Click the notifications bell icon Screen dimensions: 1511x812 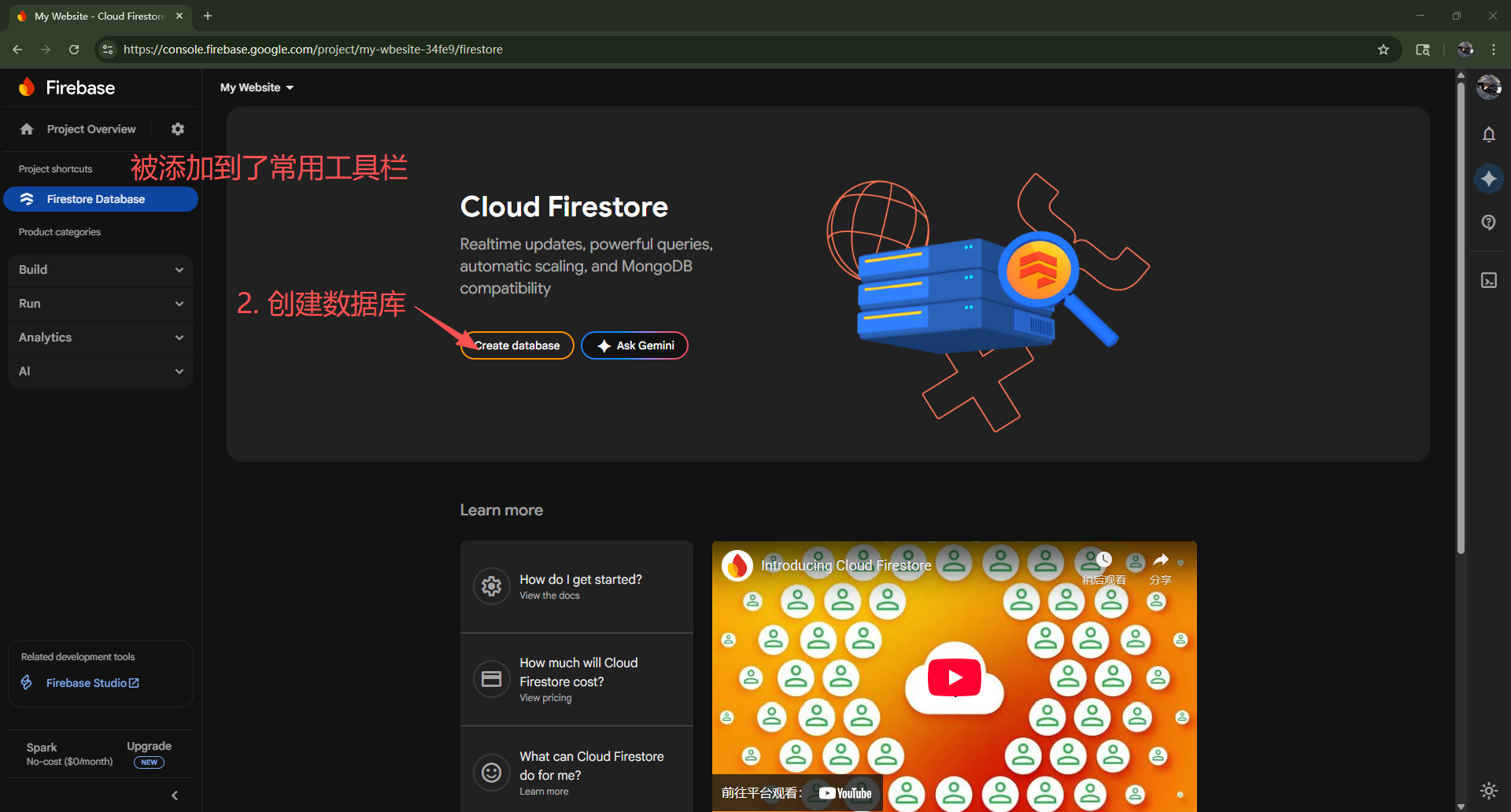coord(1488,135)
